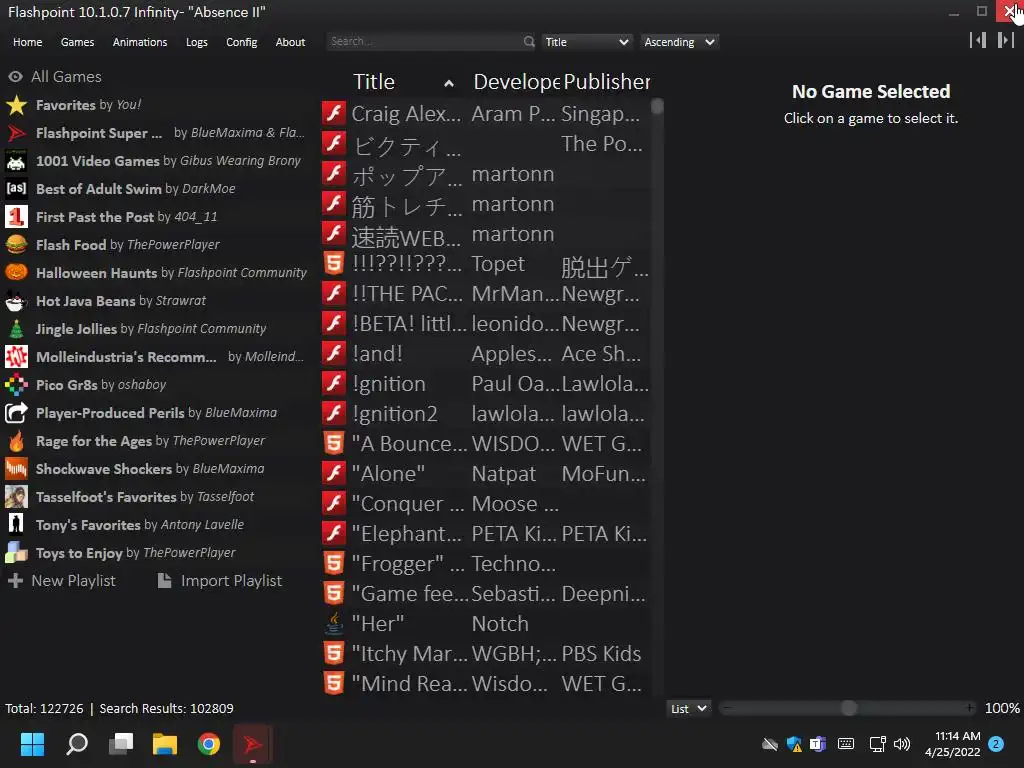This screenshot has width=1024, height=768.
Task: Click the slider minus end
Action: tap(727, 708)
